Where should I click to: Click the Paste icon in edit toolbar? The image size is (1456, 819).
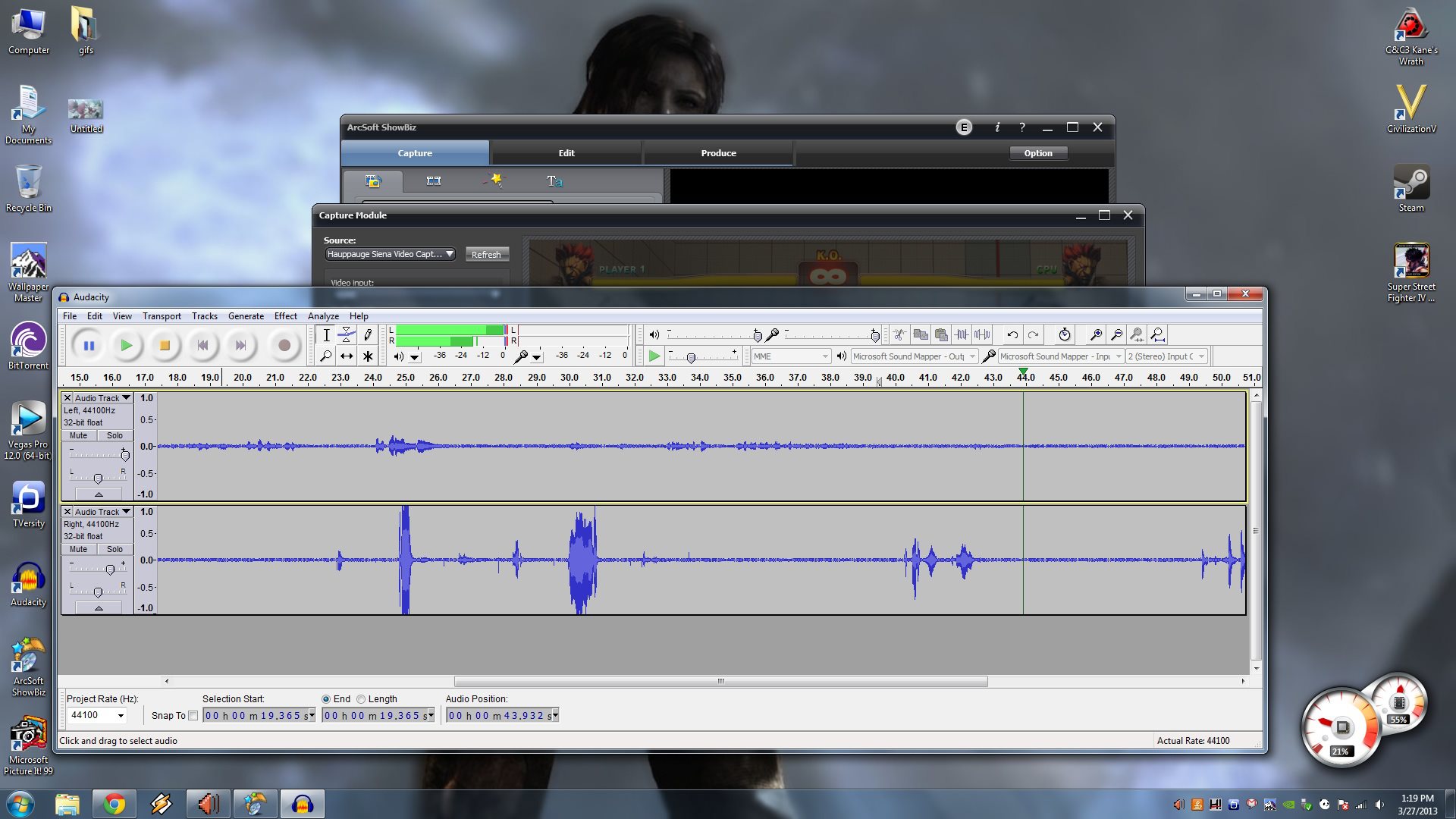941,334
